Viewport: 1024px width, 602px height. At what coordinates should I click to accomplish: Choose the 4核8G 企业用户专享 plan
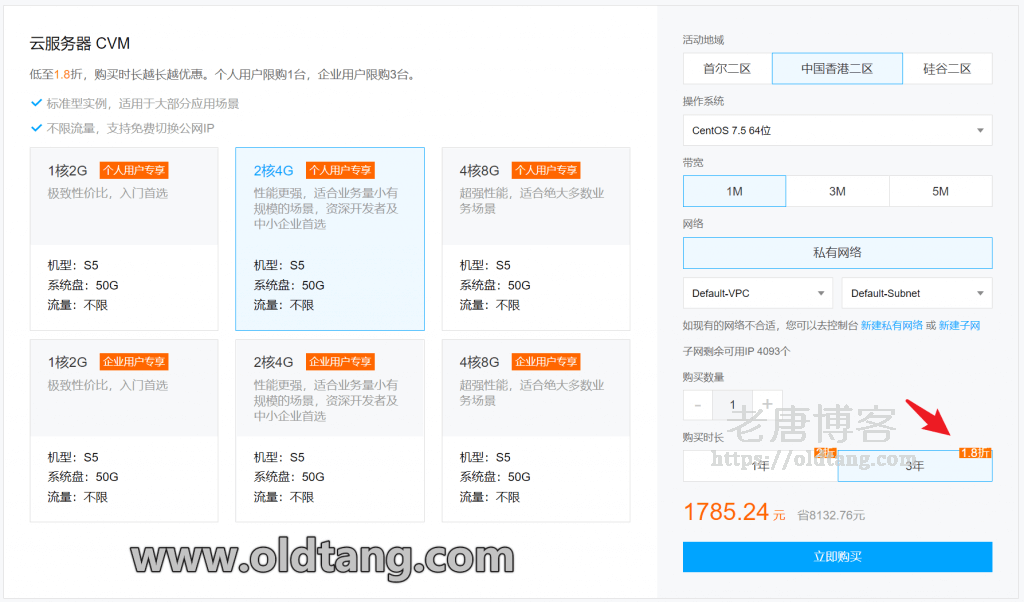click(x=536, y=430)
